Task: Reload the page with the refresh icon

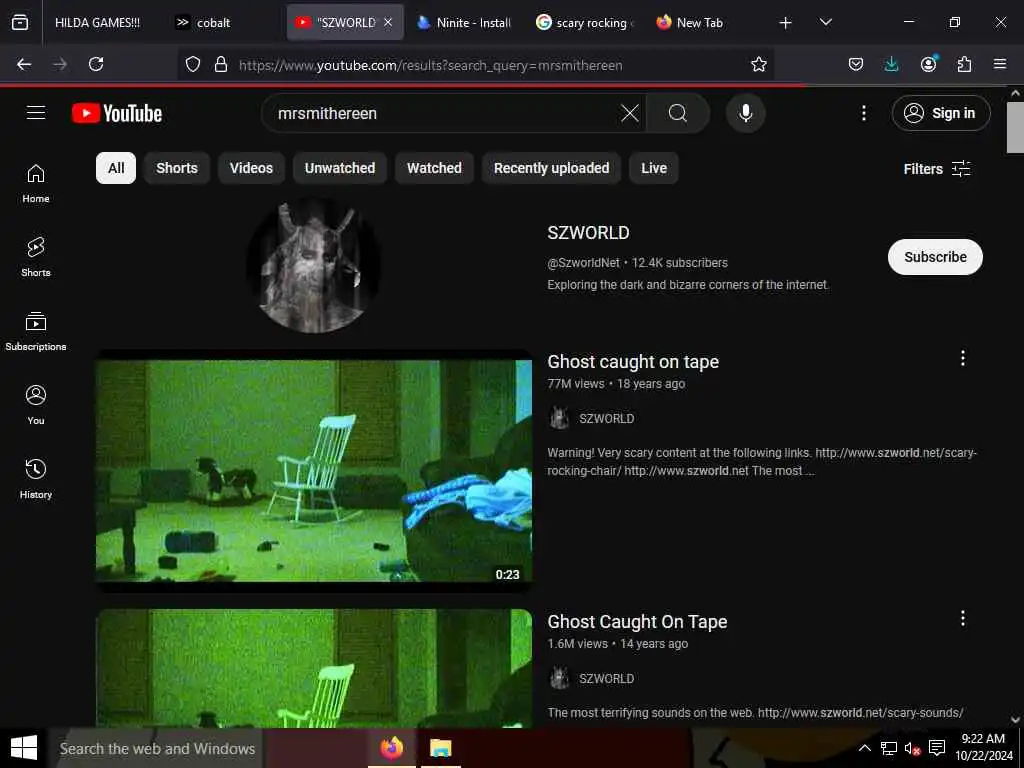Action: pos(96,64)
